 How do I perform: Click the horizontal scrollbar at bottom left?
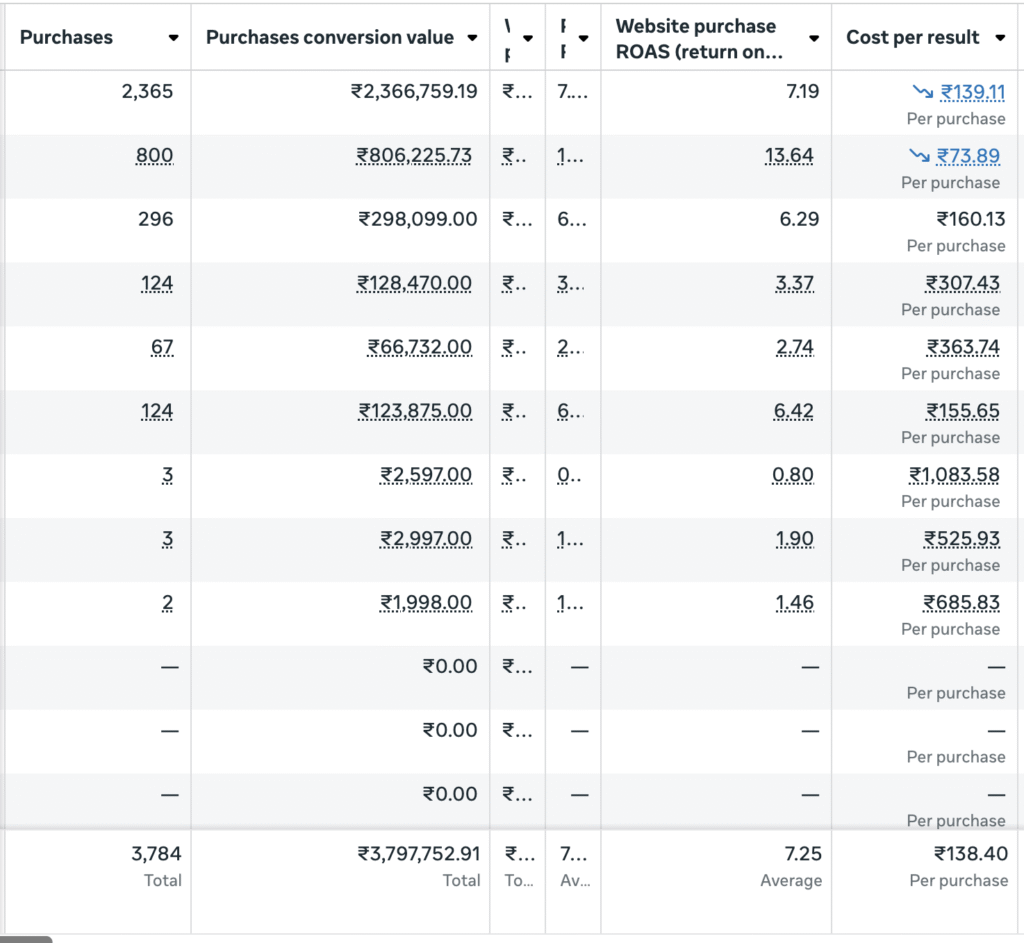pos(25,939)
